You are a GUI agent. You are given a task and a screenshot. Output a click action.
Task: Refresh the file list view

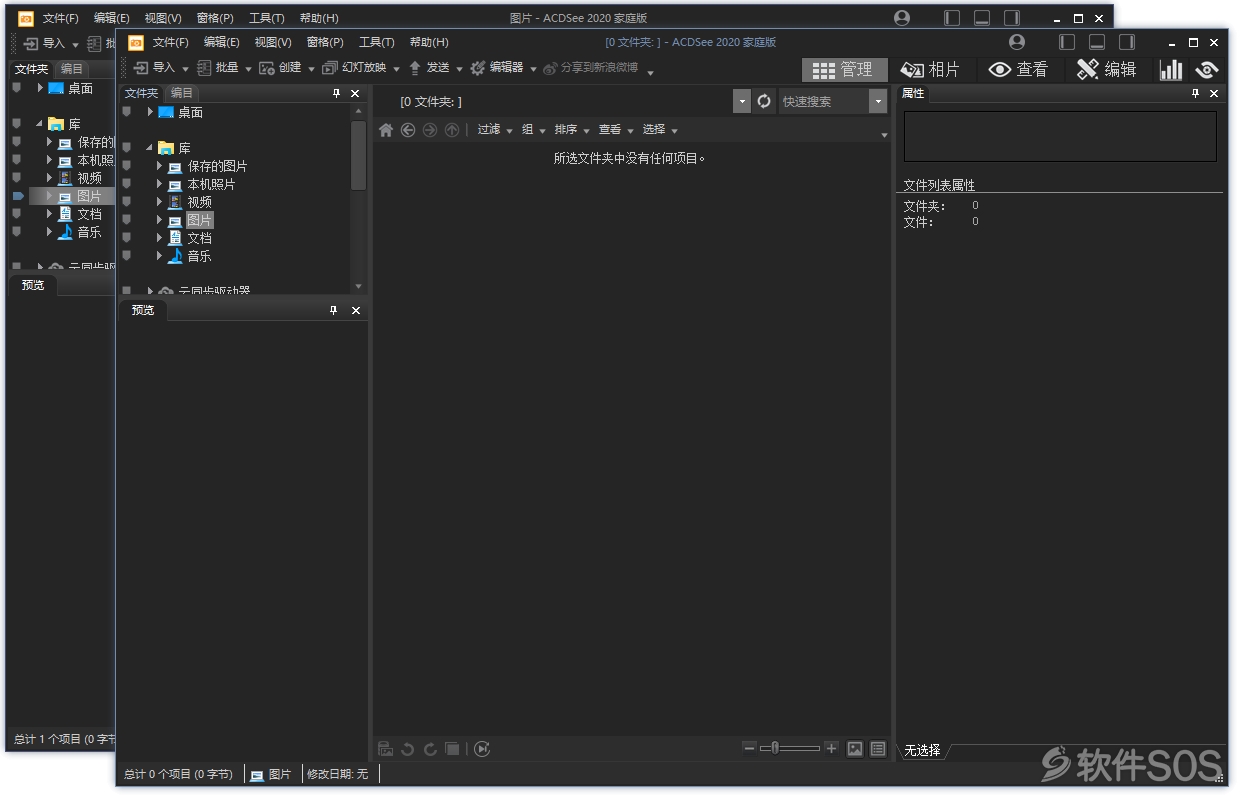pyautogui.click(x=764, y=101)
